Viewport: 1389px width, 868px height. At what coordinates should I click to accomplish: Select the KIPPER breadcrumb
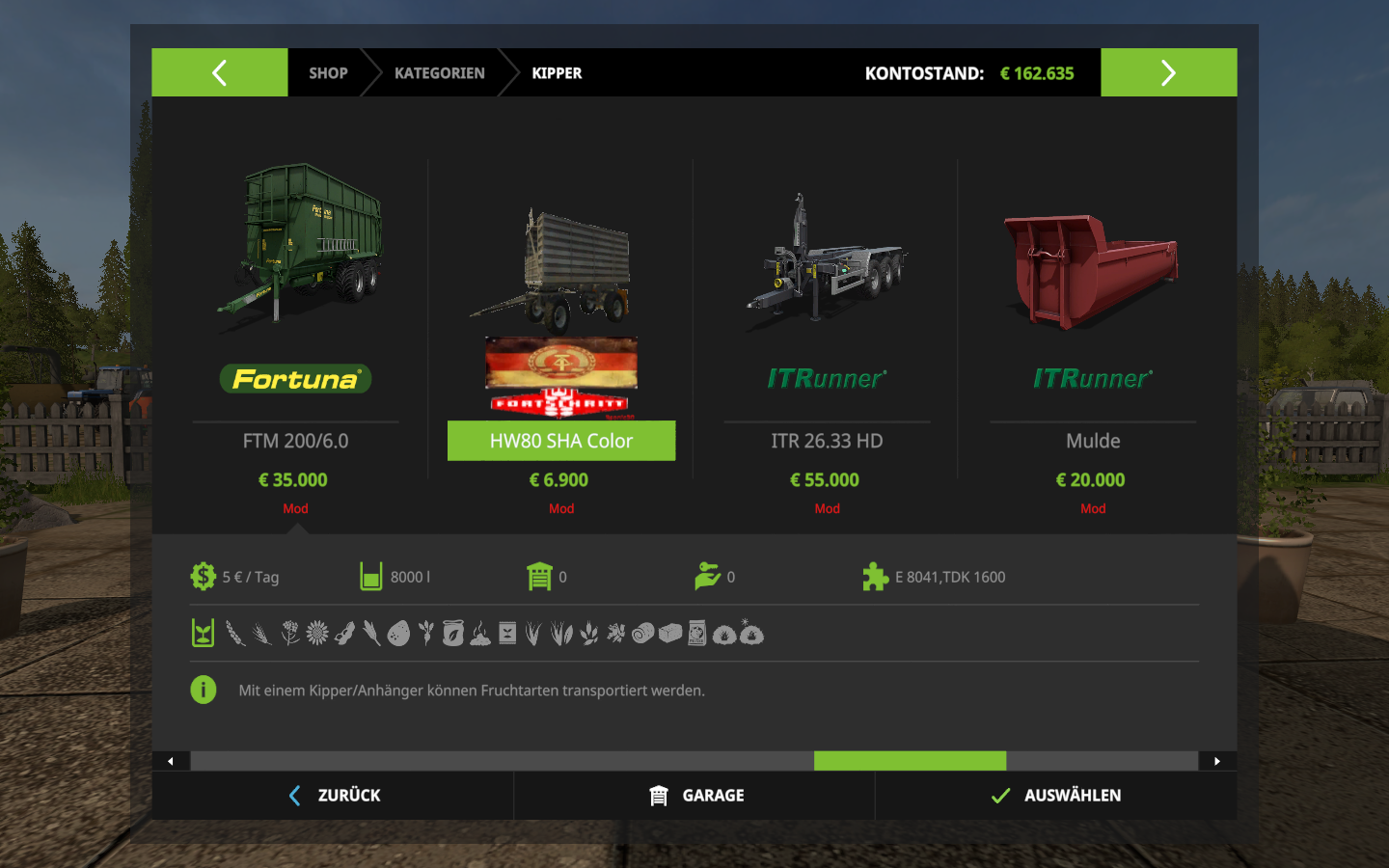point(557,73)
